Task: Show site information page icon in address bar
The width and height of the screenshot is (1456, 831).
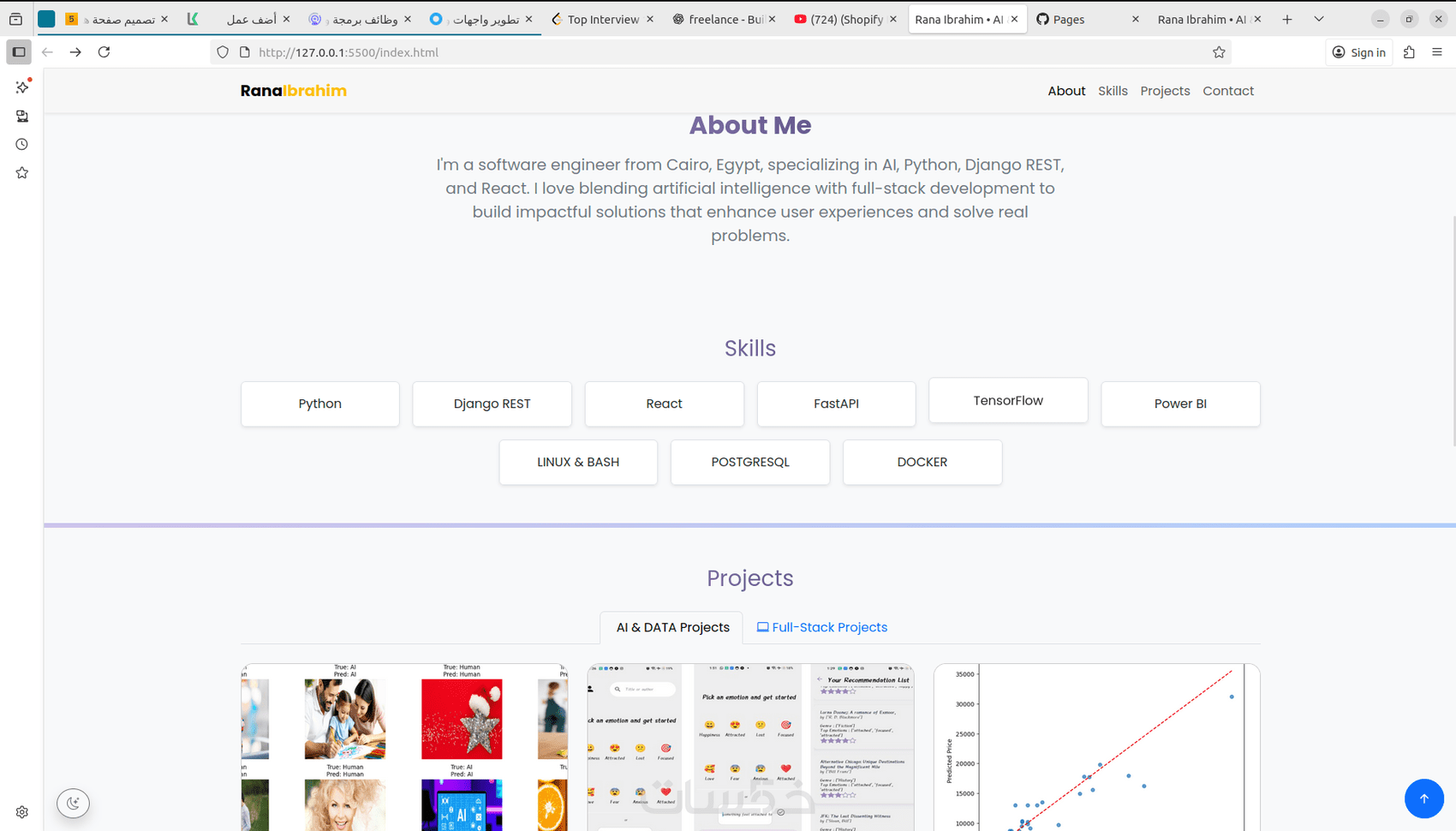Action: coord(245,52)
